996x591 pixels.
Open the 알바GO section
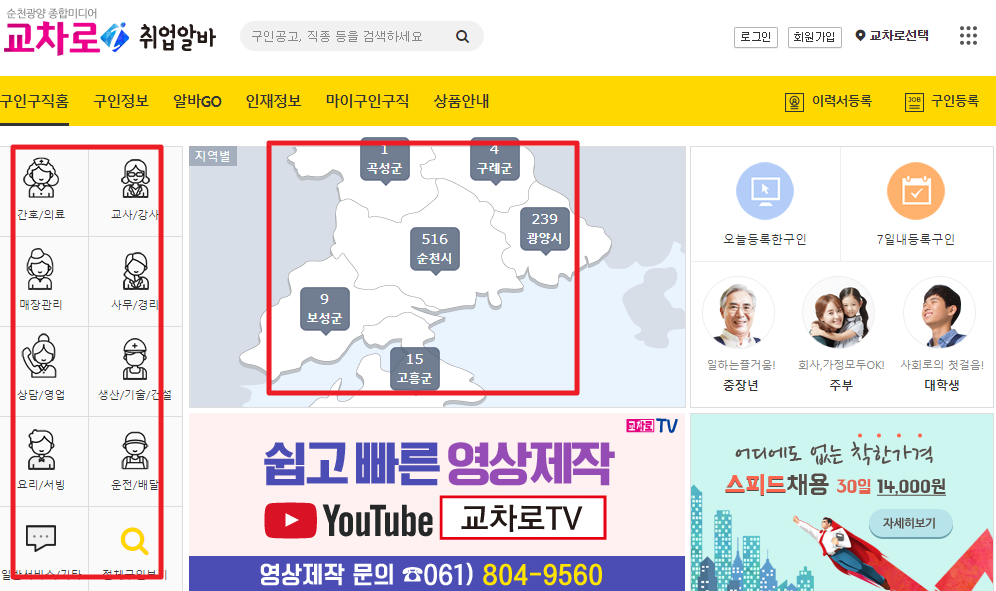pyautogui.click(x=196, y=101)
